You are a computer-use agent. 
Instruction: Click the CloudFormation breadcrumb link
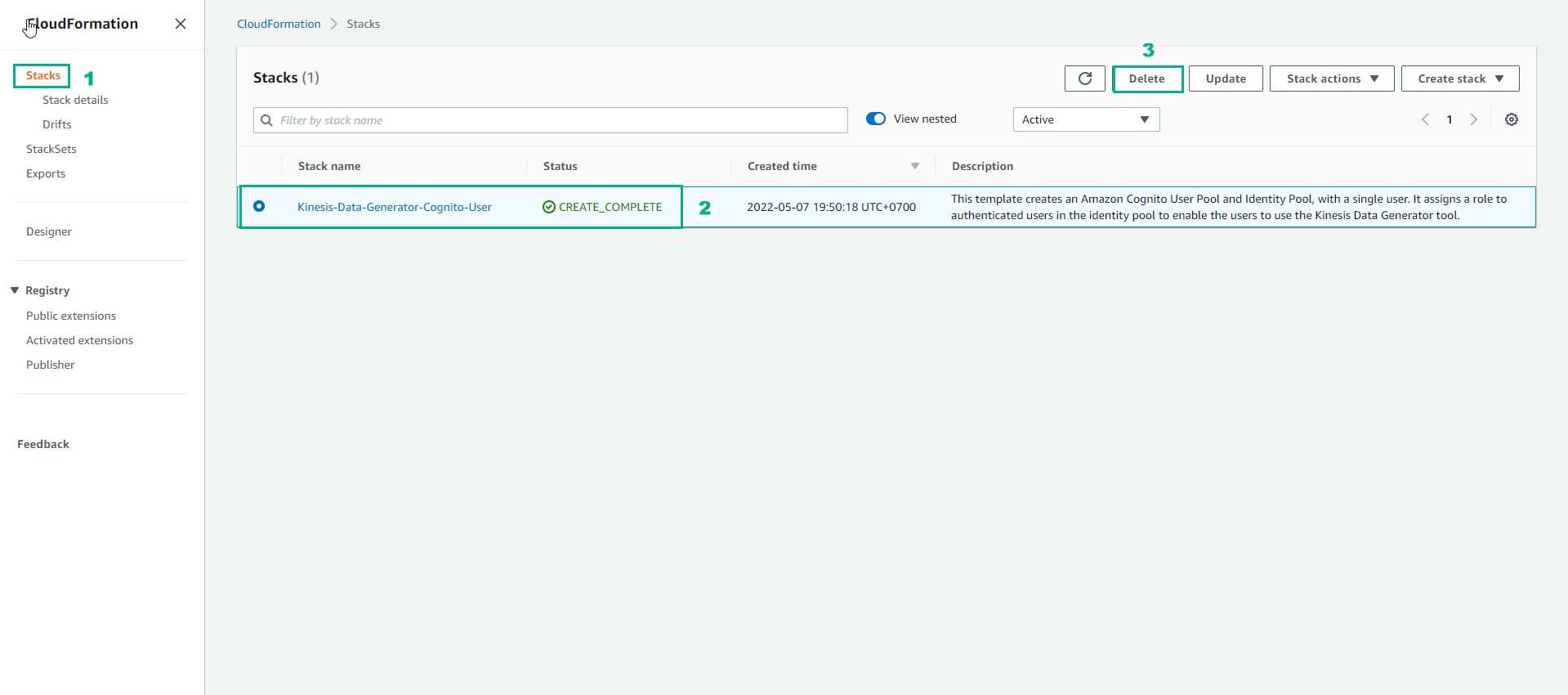click(x=279, y=24)
